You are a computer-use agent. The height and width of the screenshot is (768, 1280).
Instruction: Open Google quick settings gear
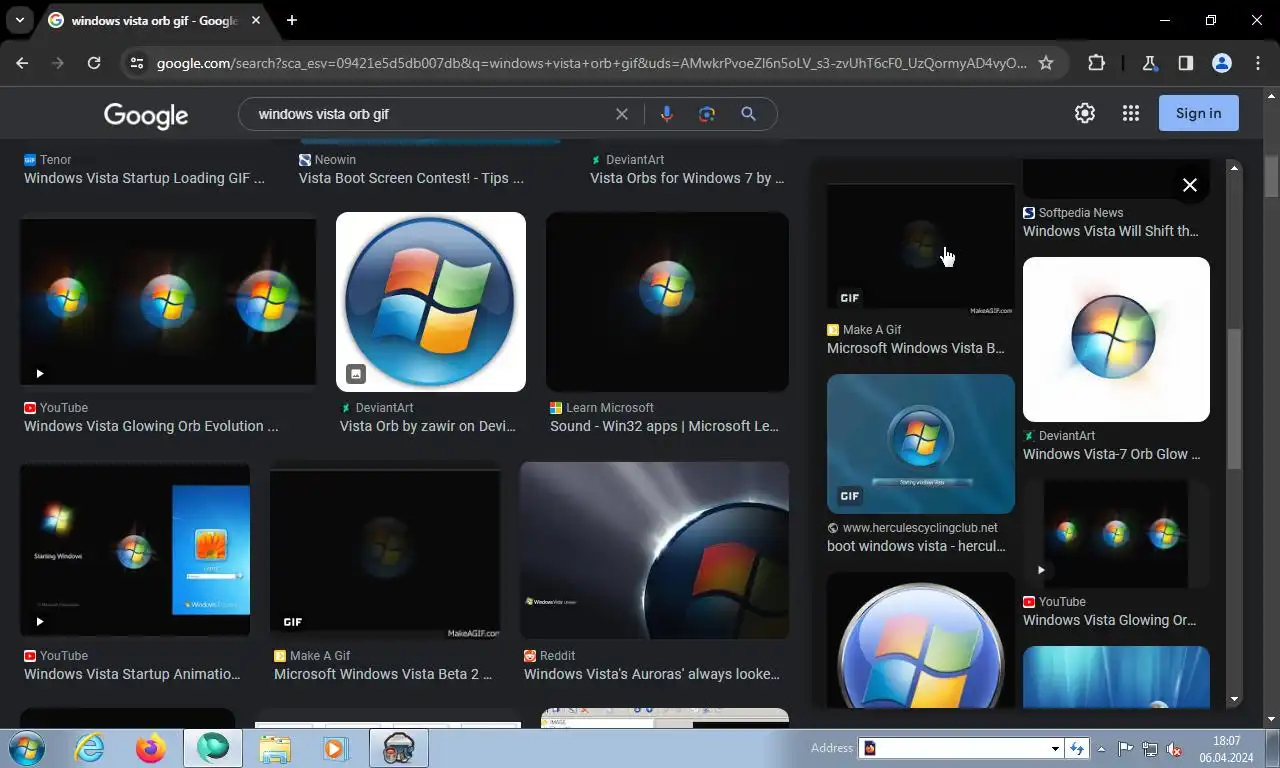[x=1085, y=113]
